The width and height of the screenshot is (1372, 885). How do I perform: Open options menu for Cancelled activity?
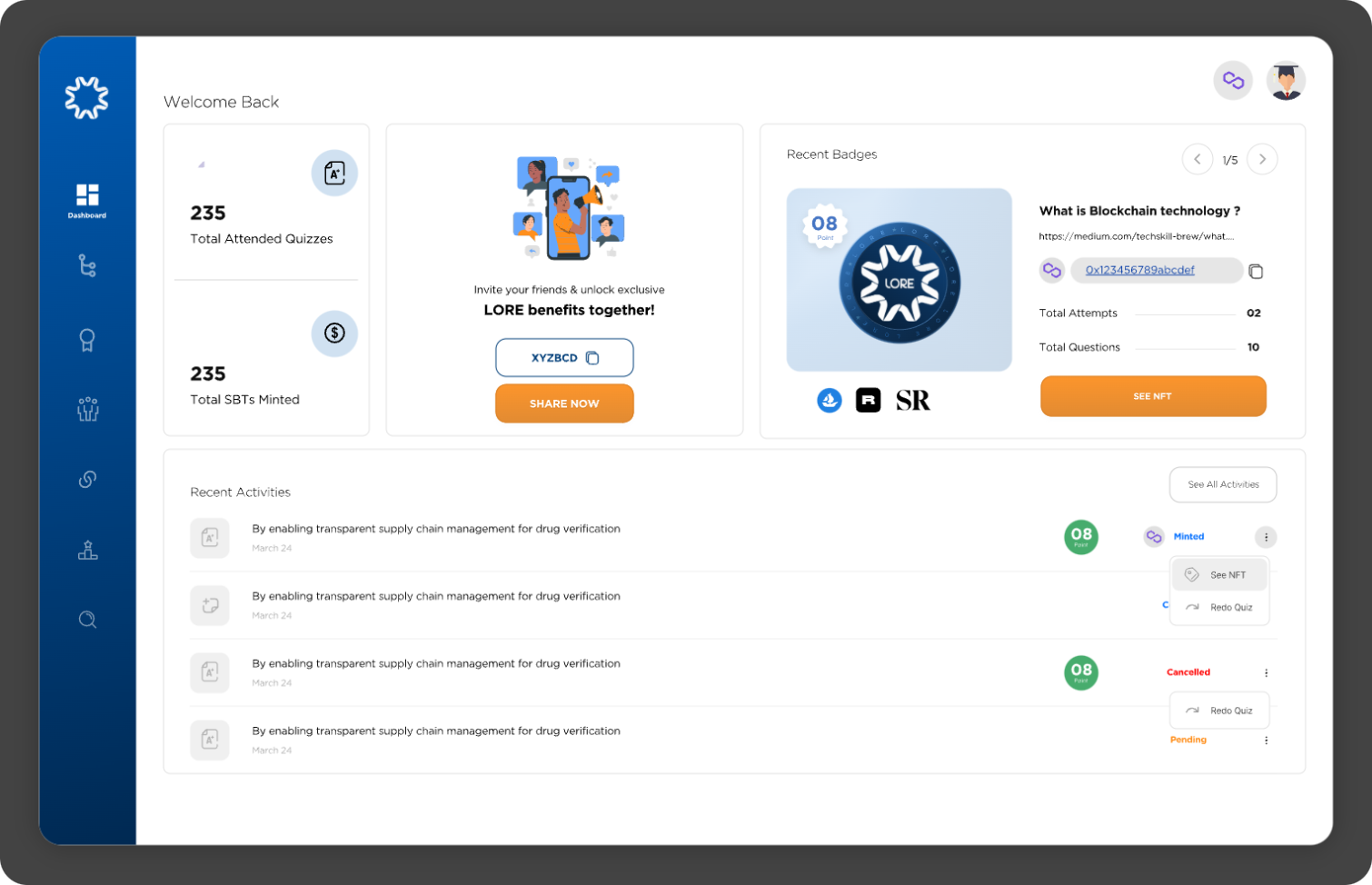tap(1266, 673)
